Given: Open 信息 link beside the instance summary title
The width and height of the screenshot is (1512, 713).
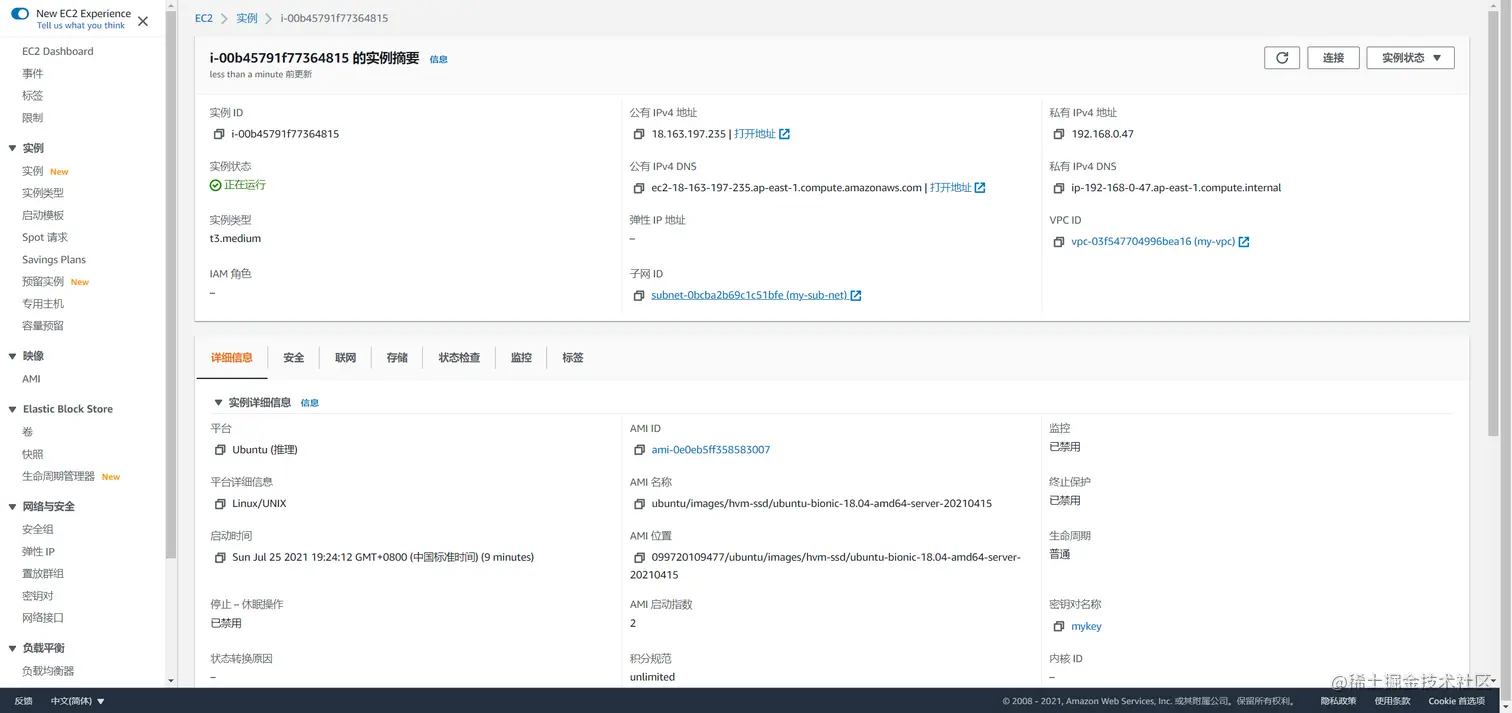Looking at the screenshot, I should click(438, 60).
